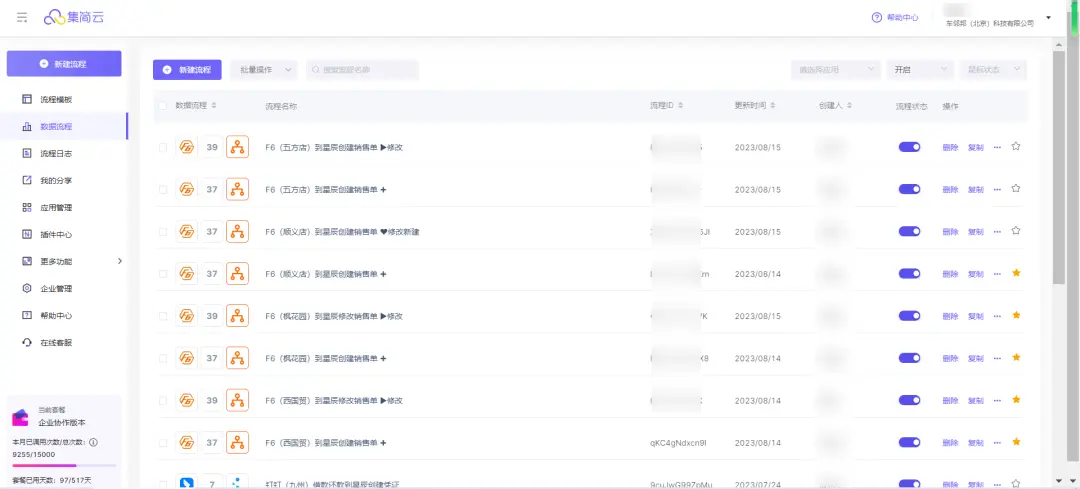Screen dimensions: 1080x489
Task: Click the 在线客服 headset icon
Action: coord(27,342)
